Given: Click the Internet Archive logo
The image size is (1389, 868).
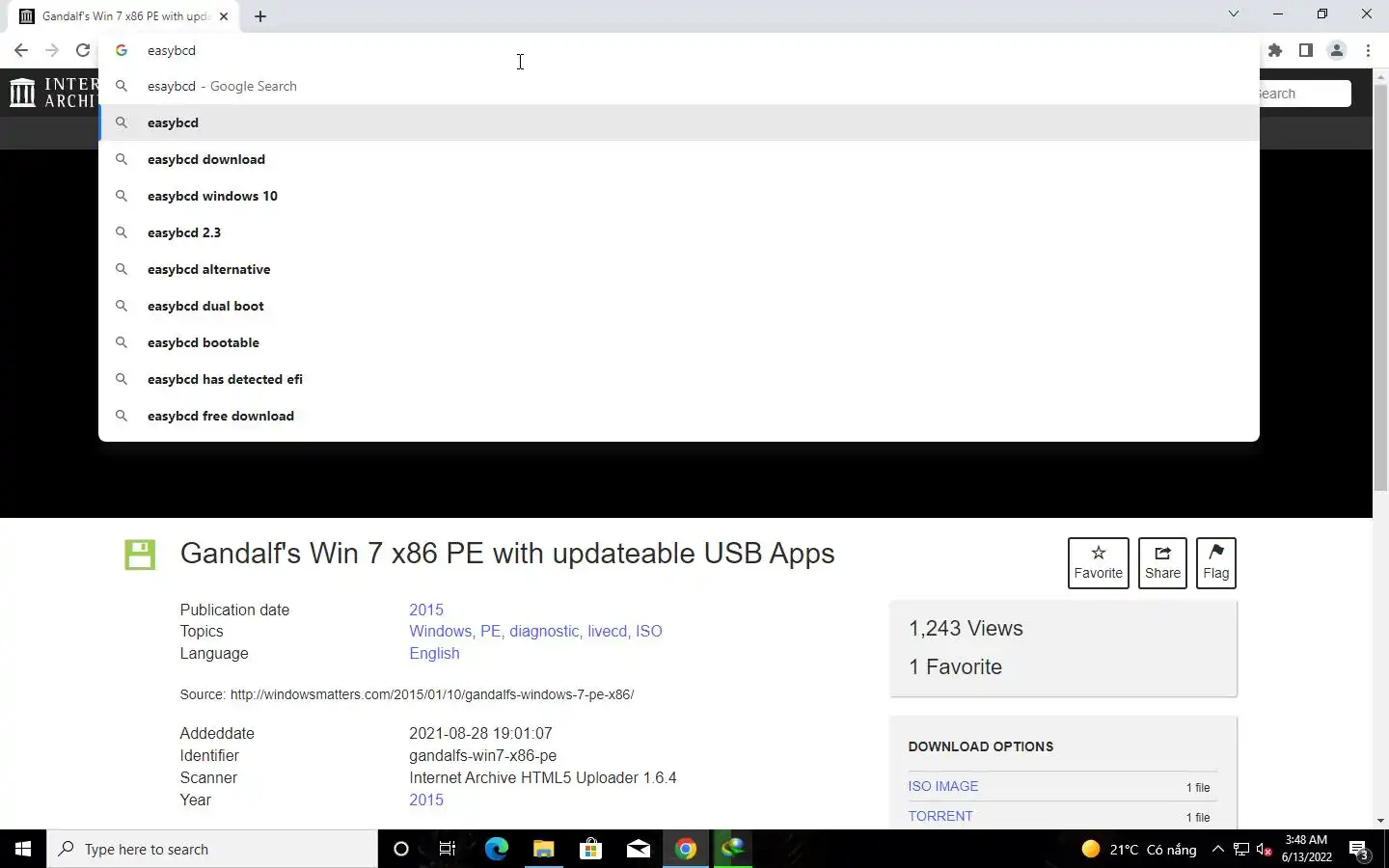Looking at the screenshot, I should (53, 93).
